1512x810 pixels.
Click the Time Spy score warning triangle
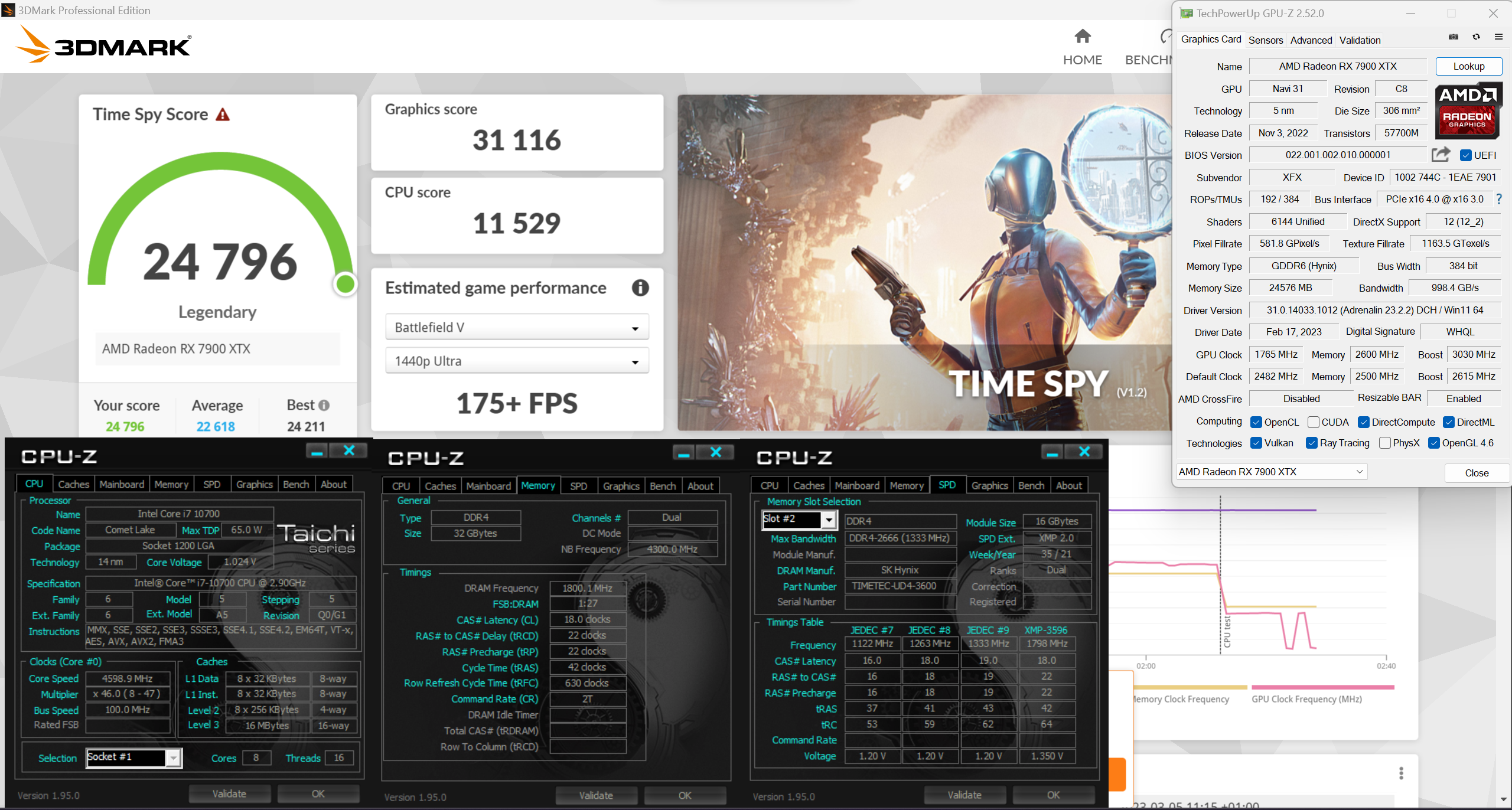click(x=223, y=115)
